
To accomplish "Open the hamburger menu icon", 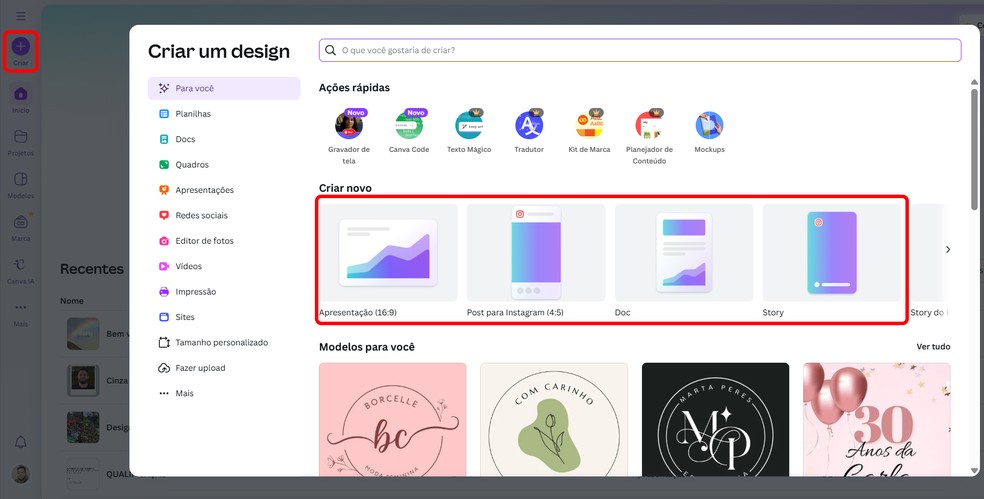I will coord(21,16).
